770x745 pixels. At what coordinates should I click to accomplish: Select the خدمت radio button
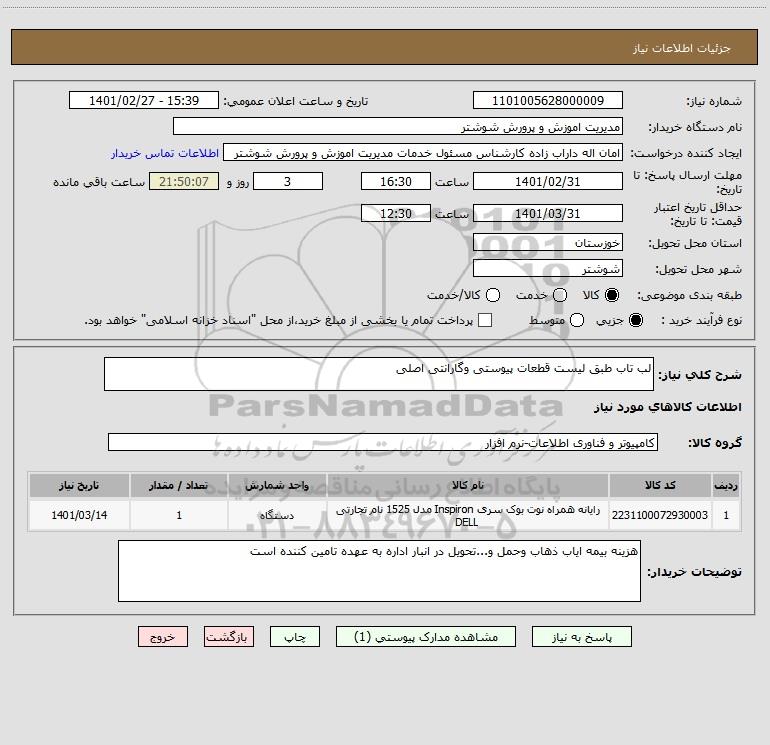tap(560, 295)
